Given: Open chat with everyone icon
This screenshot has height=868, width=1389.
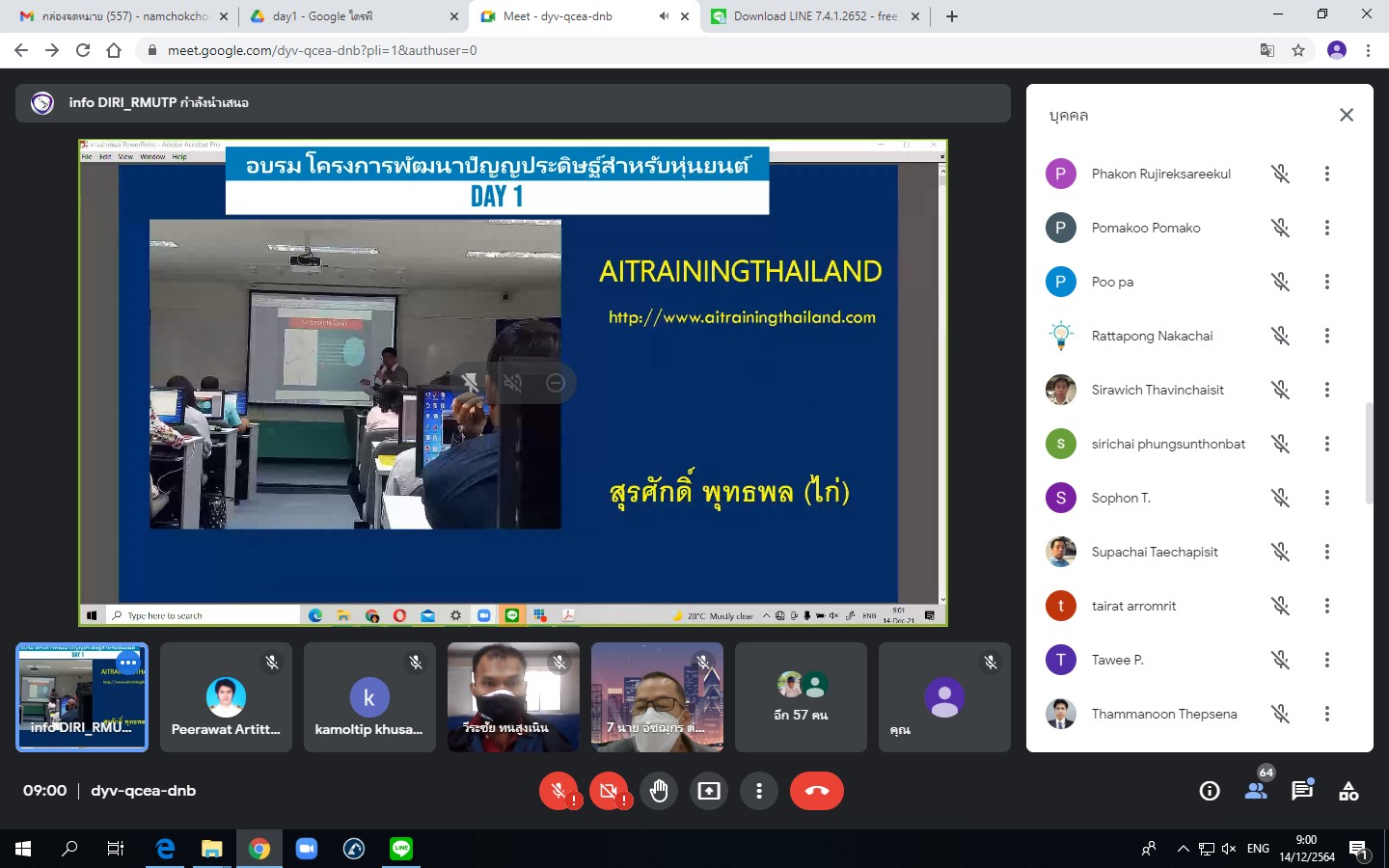Looking at the screenshot, I should click(x=1302, y=791).
